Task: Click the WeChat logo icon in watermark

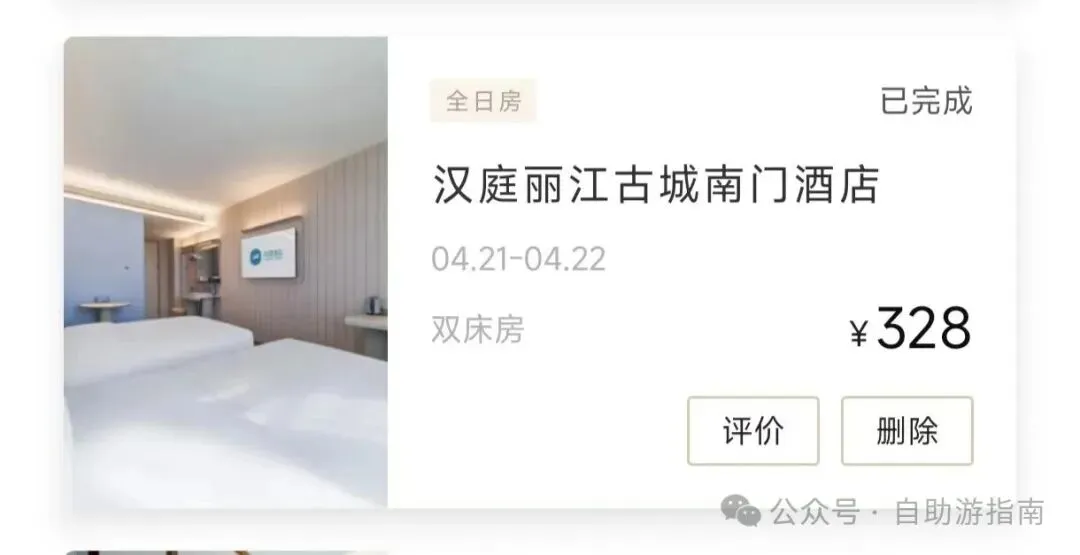Action: 740,512
